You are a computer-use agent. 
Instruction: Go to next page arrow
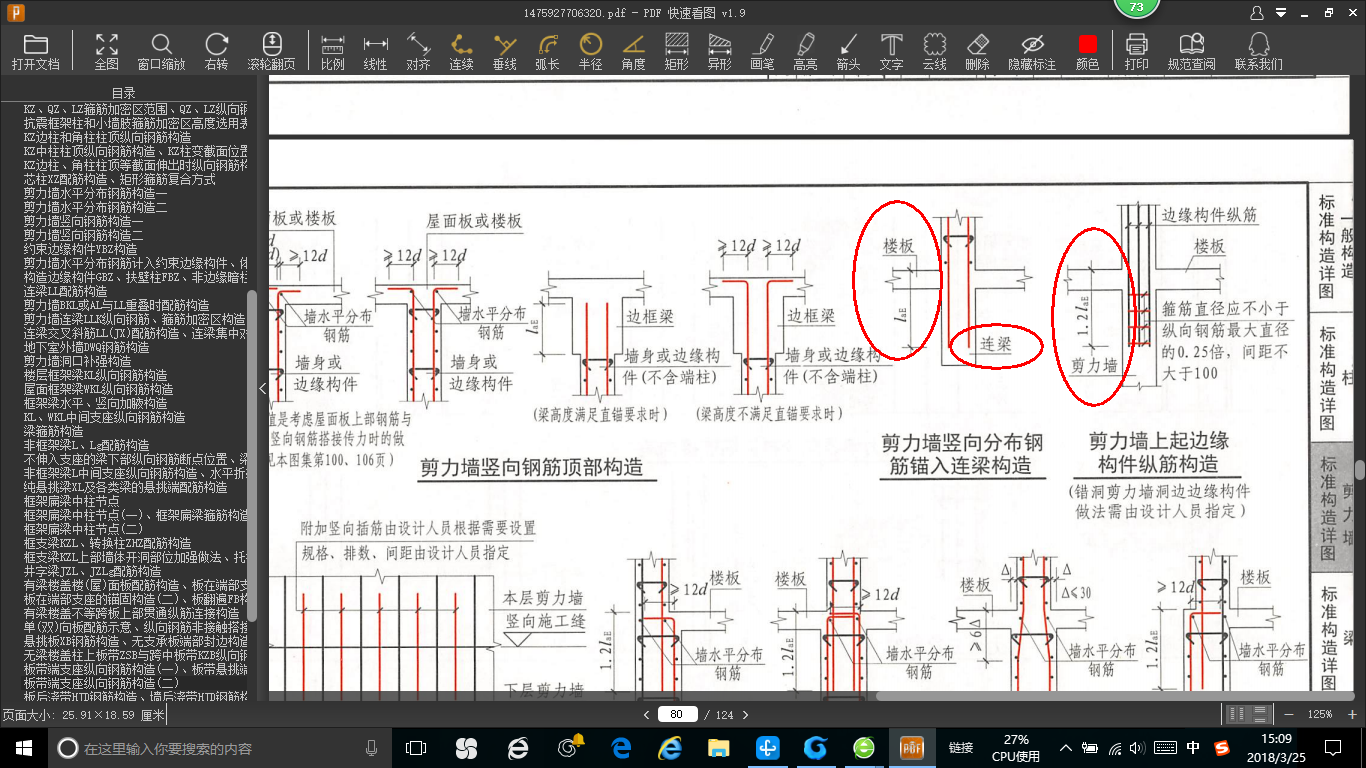745,714
